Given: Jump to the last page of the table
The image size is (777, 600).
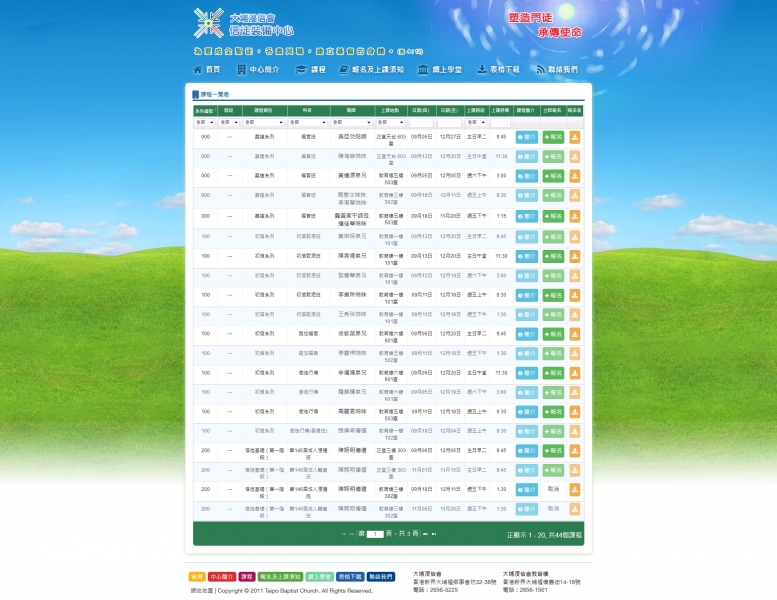Looking at the screenshot, I should pyautogui.click(x=433, y=534).
